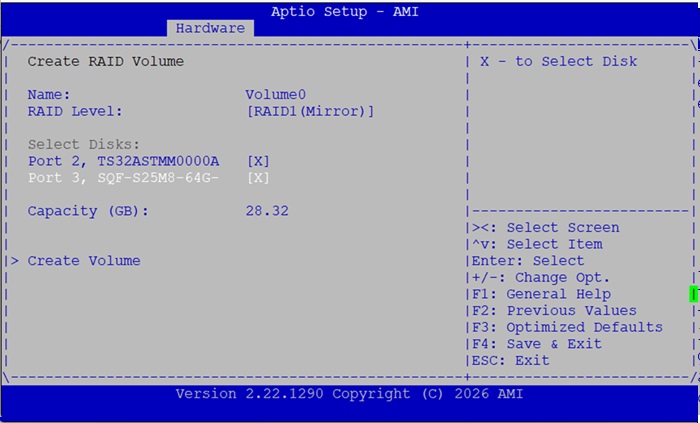Click the Select Screen key hint
The width and height of the screenshot is (700, 423).
(546, 228)
